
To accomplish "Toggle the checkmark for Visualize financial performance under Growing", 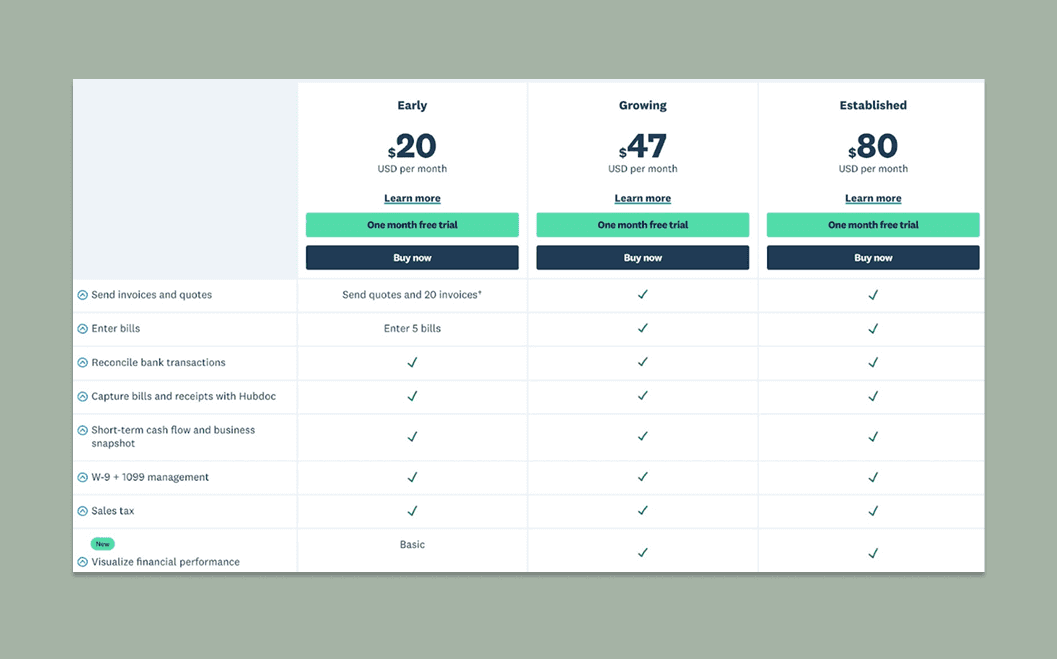I will [x=643, y=551].
